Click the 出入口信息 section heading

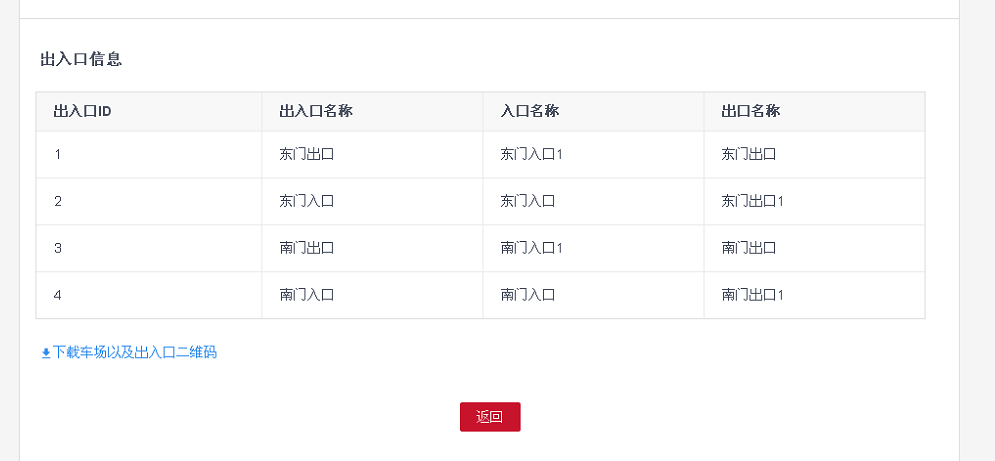click(81, 60)
